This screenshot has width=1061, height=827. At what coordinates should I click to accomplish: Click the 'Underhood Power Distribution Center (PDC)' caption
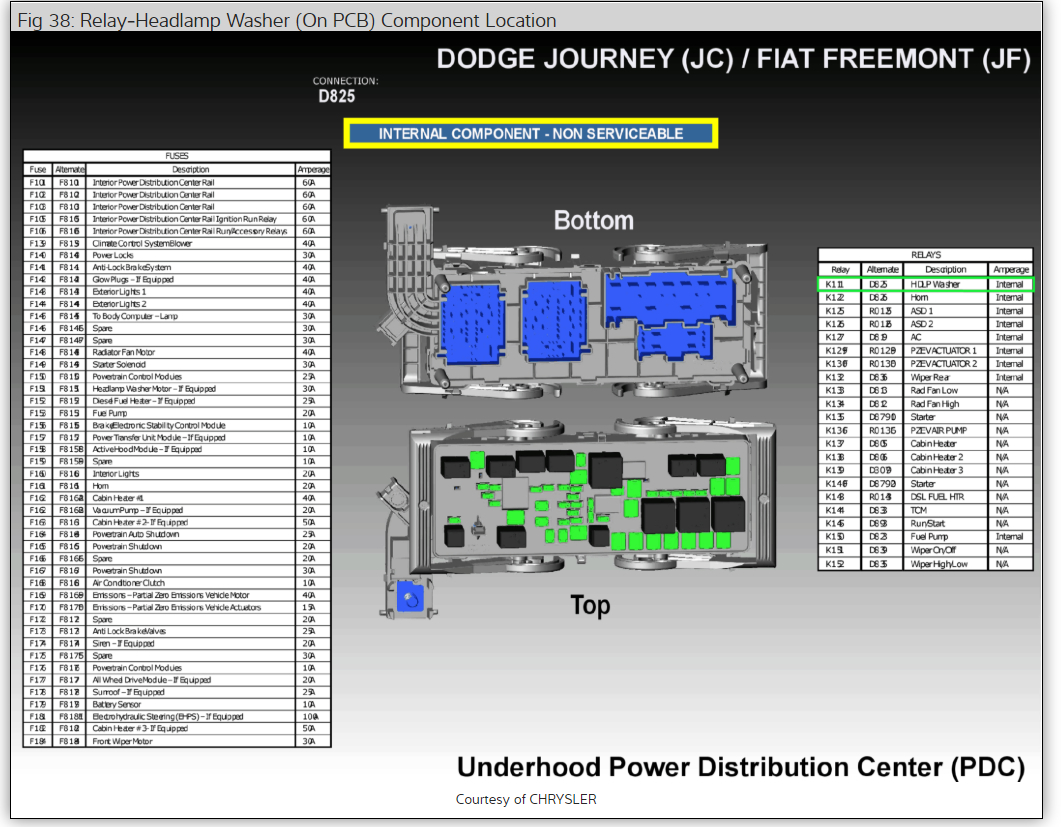[741, 767]
